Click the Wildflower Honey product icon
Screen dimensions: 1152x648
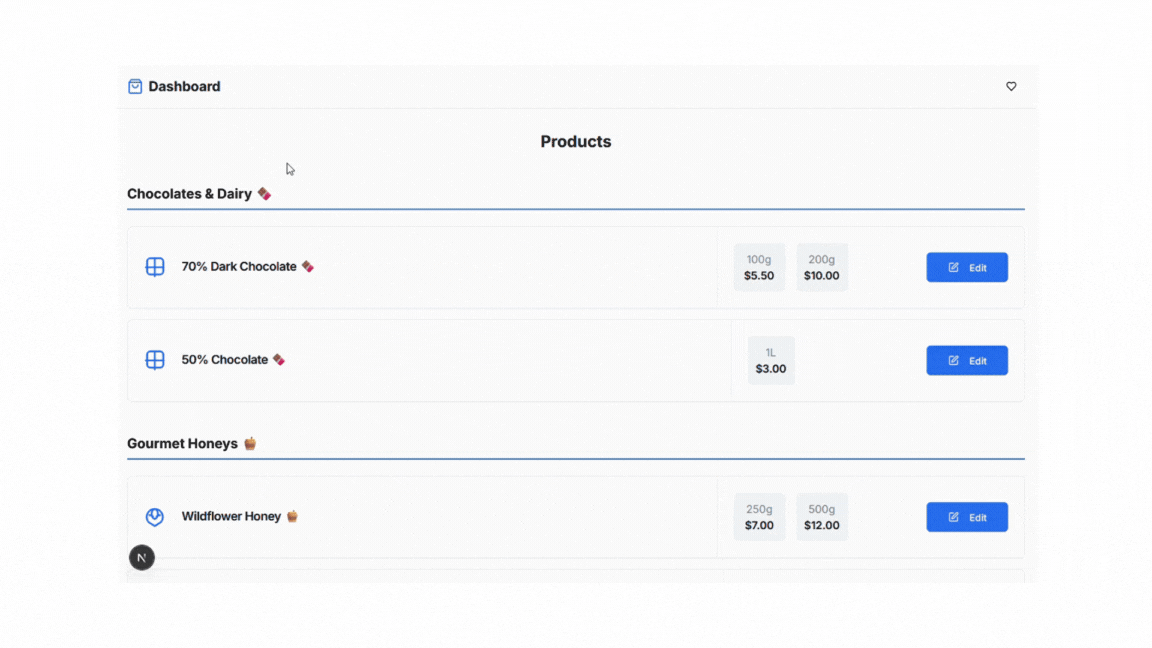click(155, 516)
